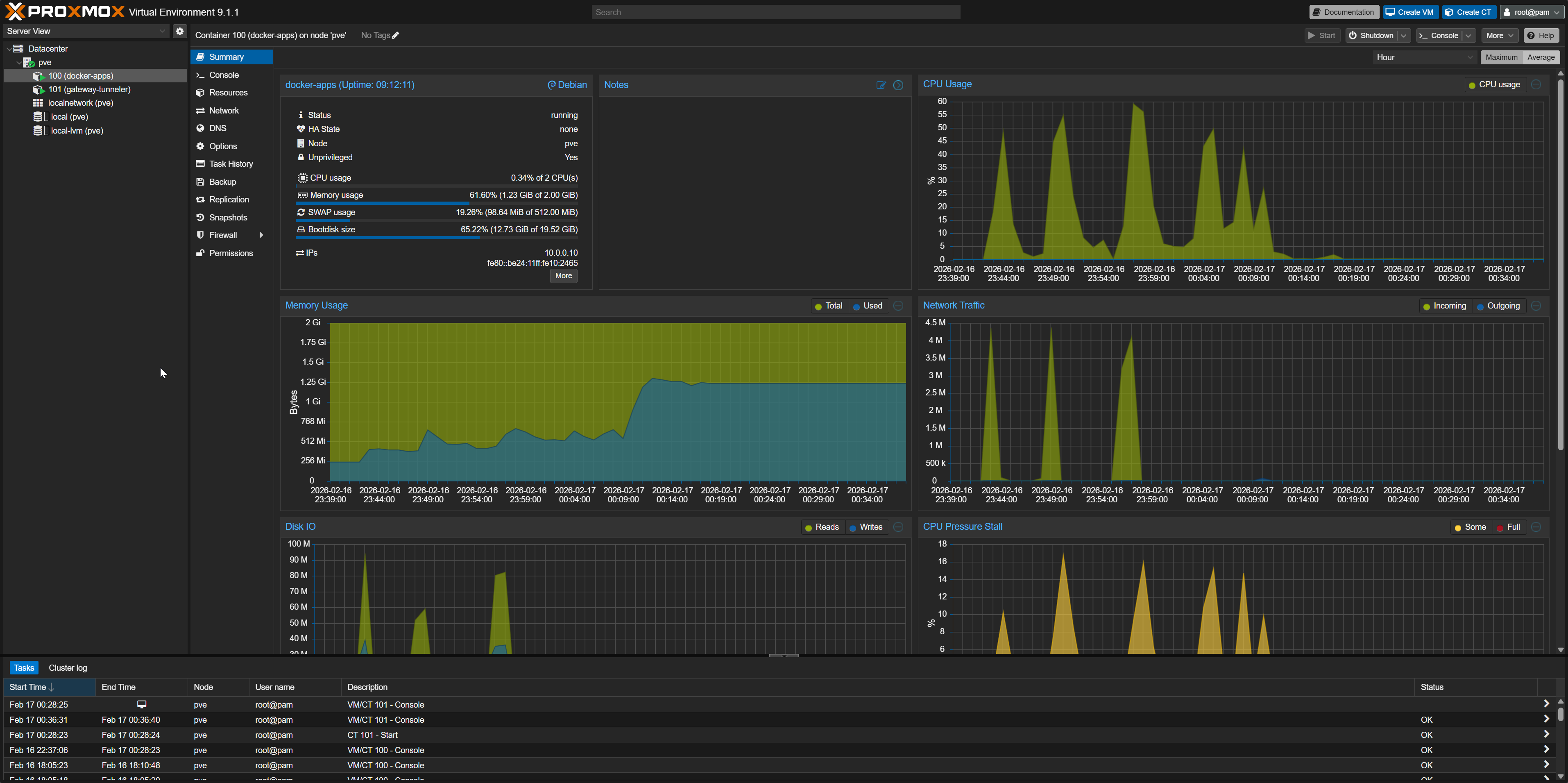Open the Notes edit icon
Image resolution: width=1568 pixels, height=783 pixels.
[x=881, y=85]
